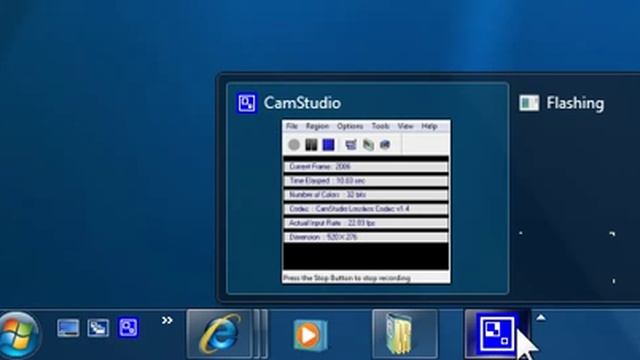This screenshot has width=640, height=360.
Task: Show hidden tray icons arrow
Action: [x=541, y=318]
